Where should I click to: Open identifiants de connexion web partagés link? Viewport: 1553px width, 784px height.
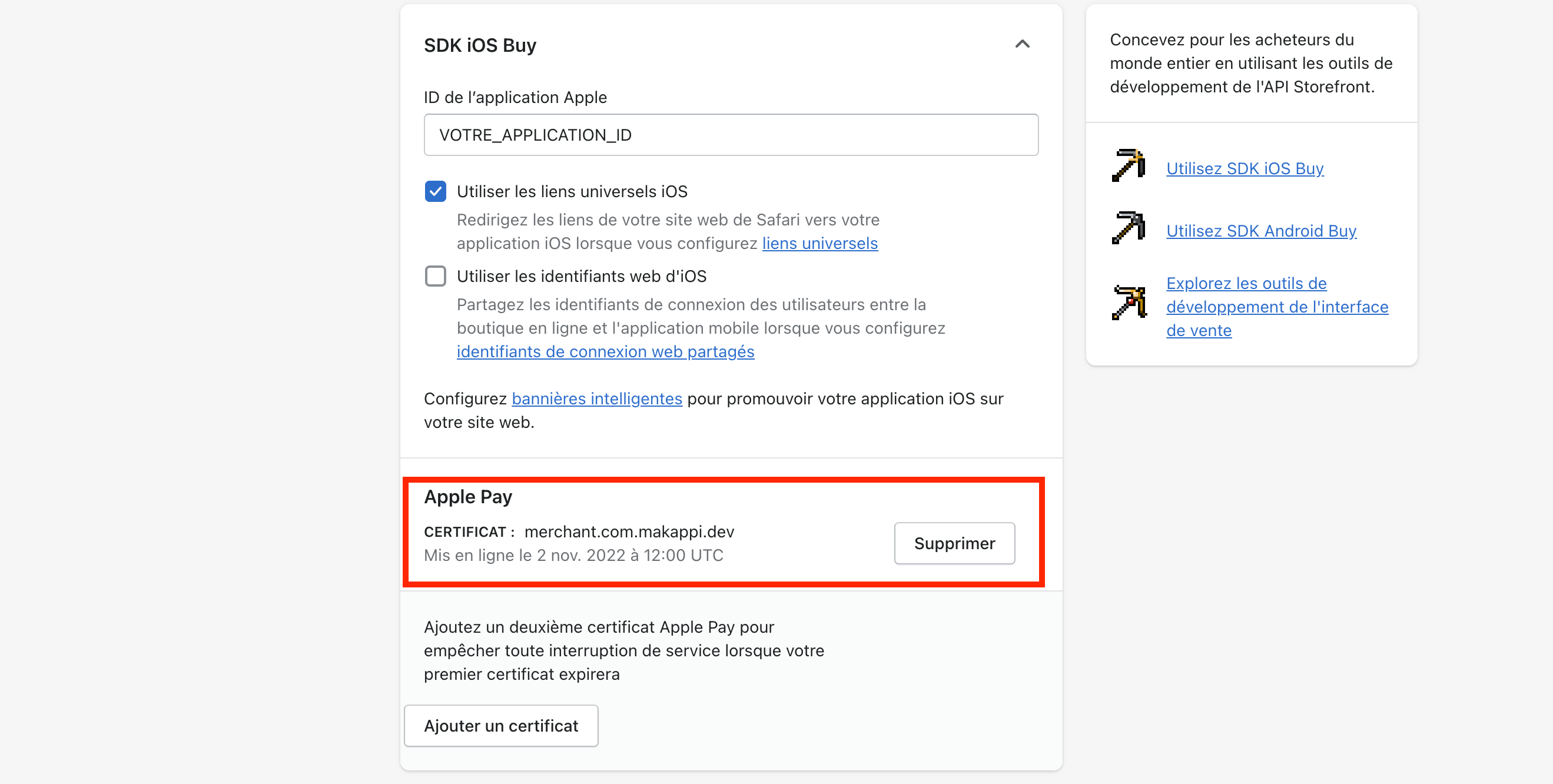point(605,352)
